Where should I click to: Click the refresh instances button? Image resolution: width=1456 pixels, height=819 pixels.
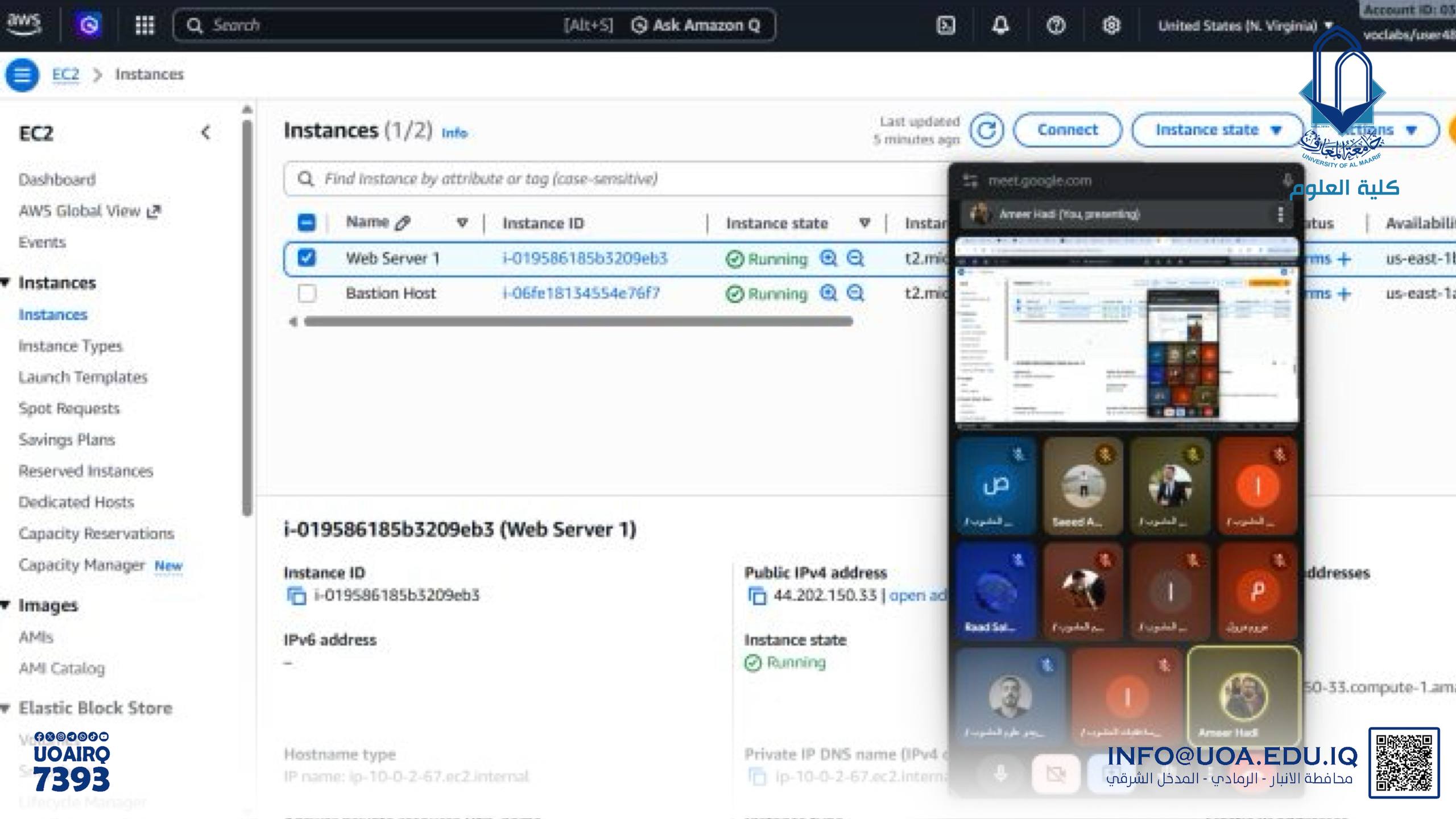pyautogui.click(x=986, y=130)
